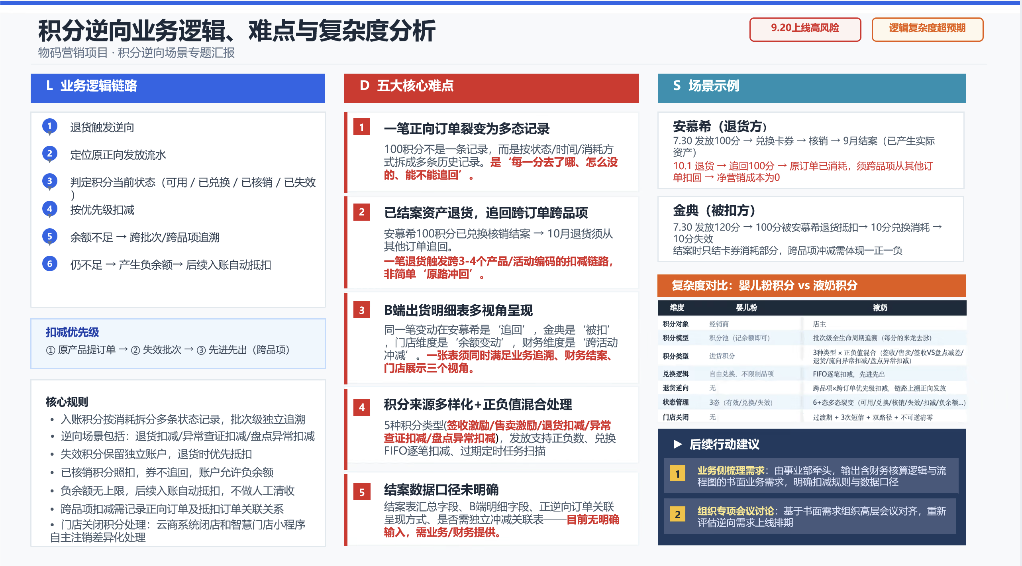This screenshot has height=566, width=1022.
Task: Click bullet 门店关闭积分处理
Action: click(x=178, y=531)
